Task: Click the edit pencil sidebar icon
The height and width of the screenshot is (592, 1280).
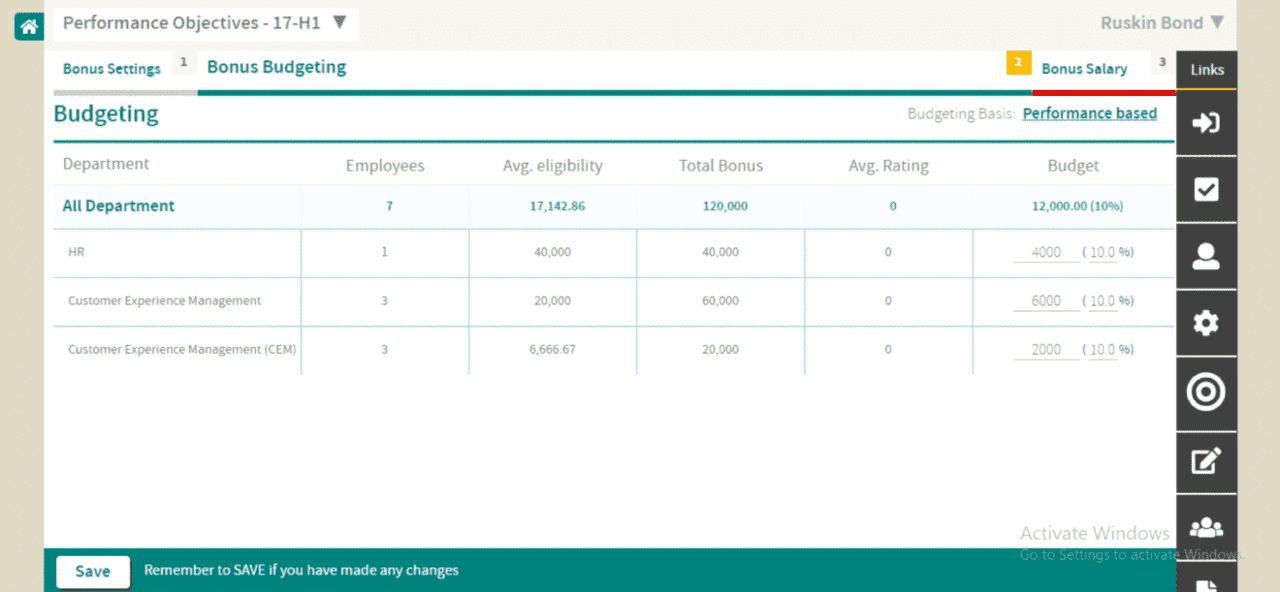Action: pyautogui.click(x=1206, y=461)
